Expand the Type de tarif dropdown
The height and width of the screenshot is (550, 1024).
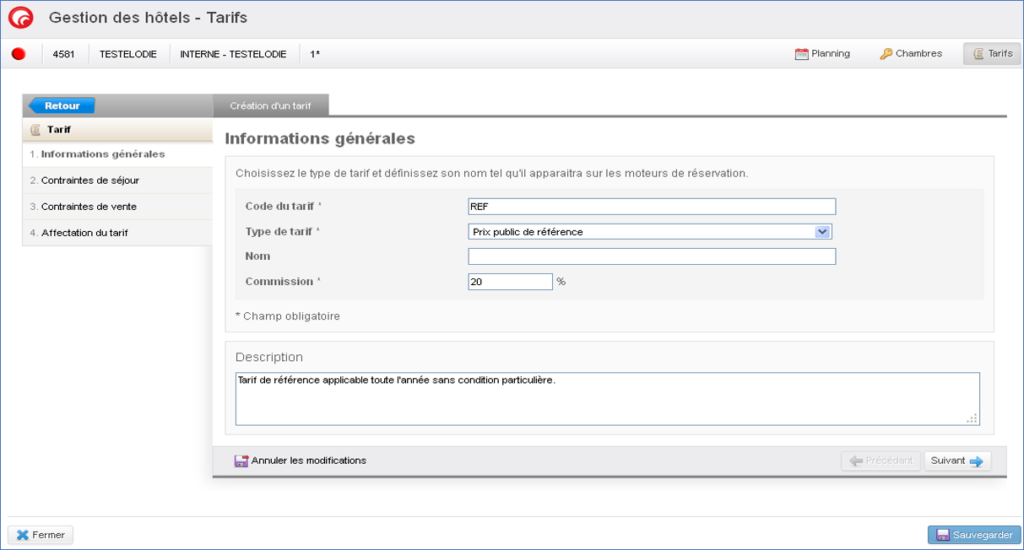[x=822, y=232]
